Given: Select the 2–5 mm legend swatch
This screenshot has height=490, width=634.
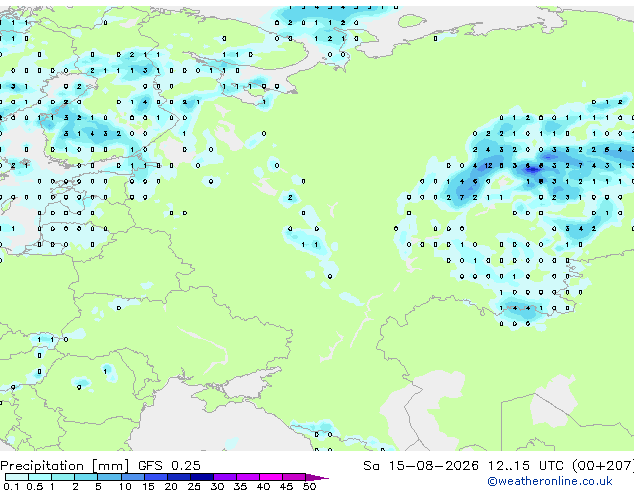Looking at the screenshot, I should click(86, 477).
